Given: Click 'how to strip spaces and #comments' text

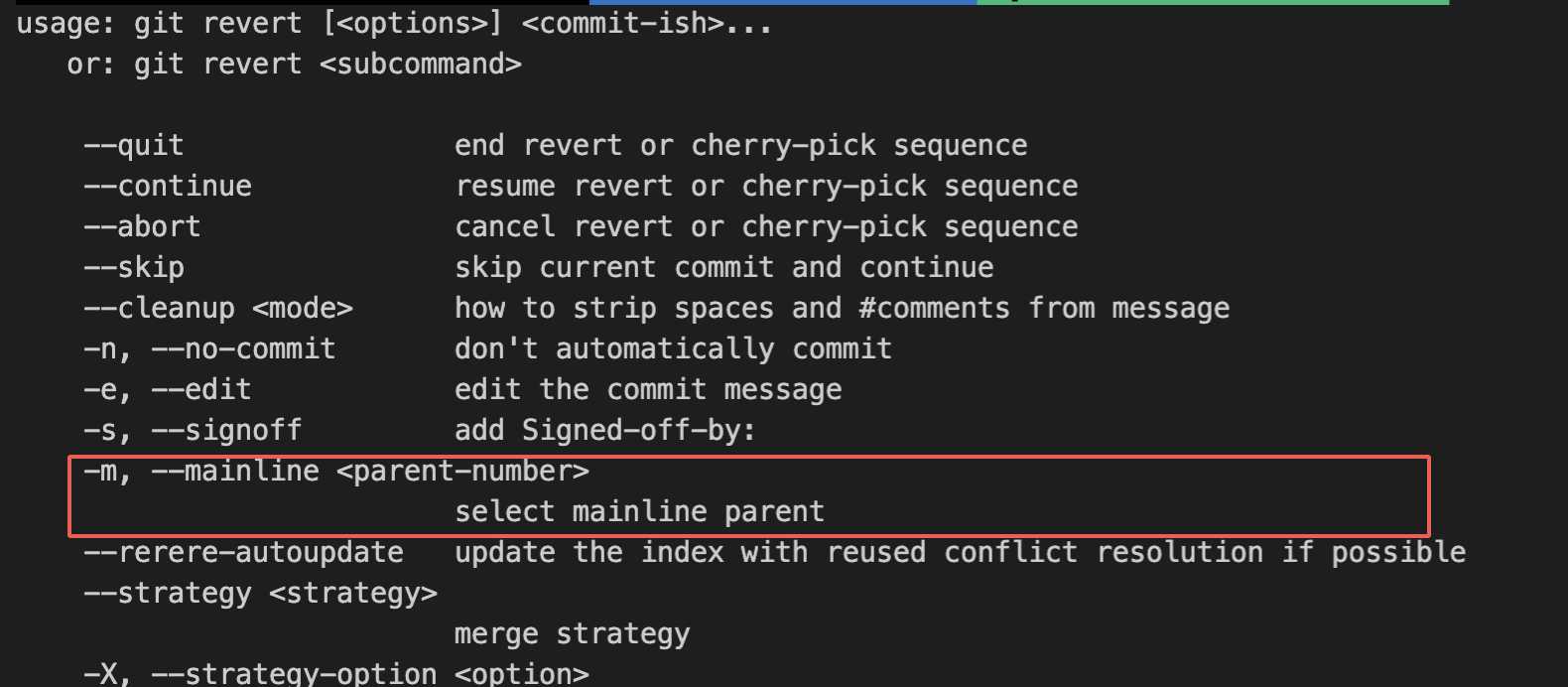Looking at the screenshot, I should 732,309.
